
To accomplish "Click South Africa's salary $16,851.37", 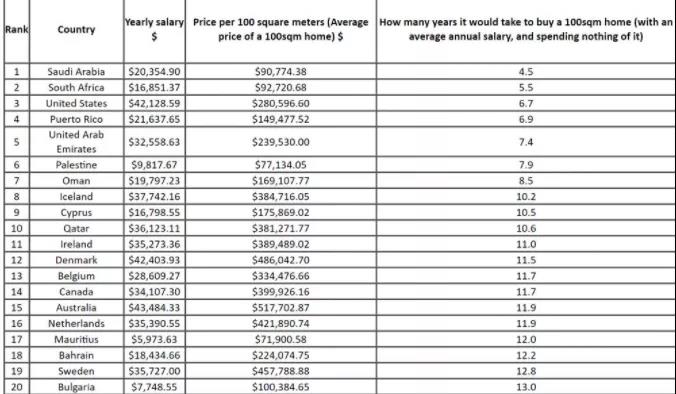I will point(154,88).
